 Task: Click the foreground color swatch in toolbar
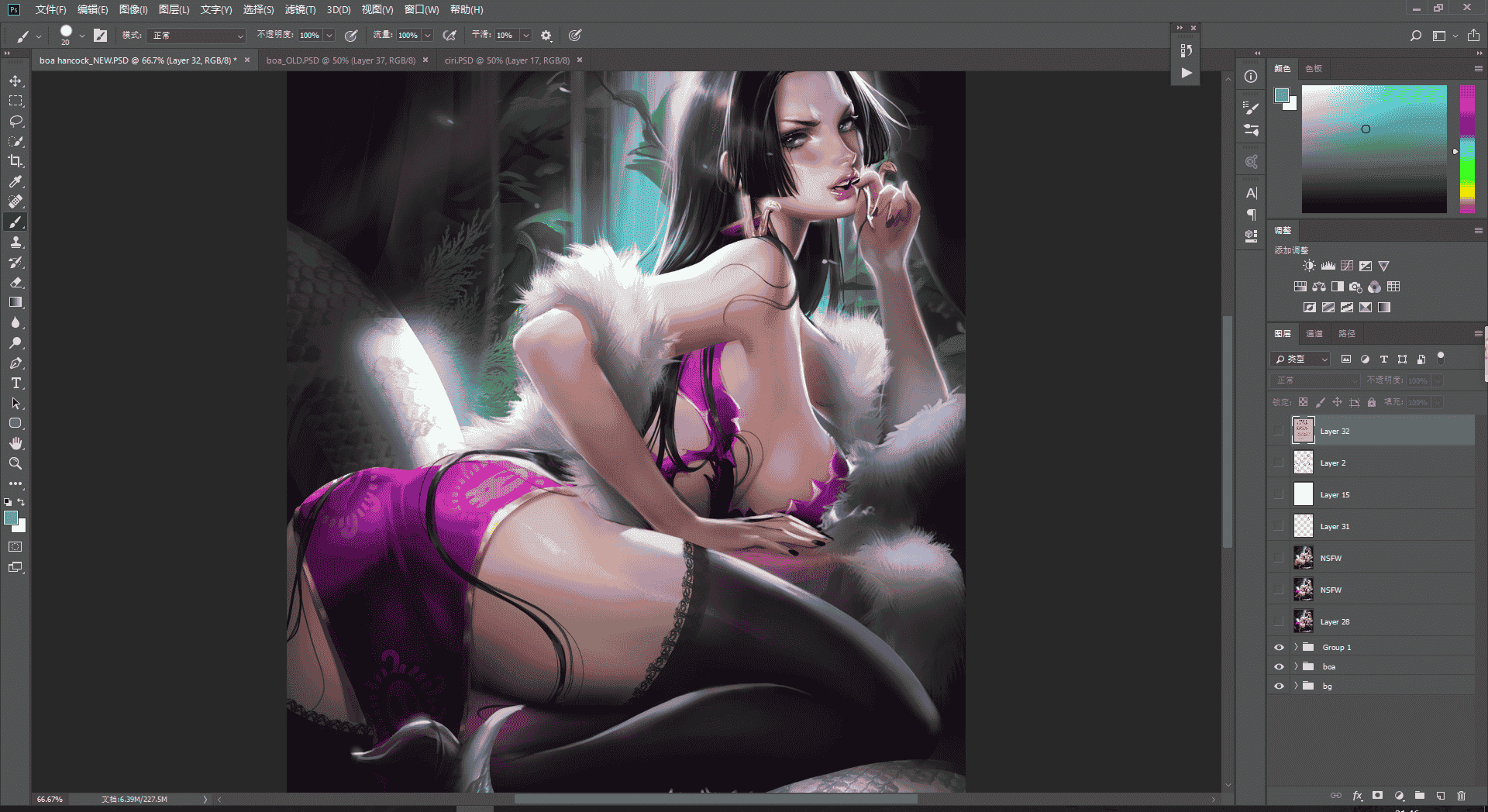point(11,518)
